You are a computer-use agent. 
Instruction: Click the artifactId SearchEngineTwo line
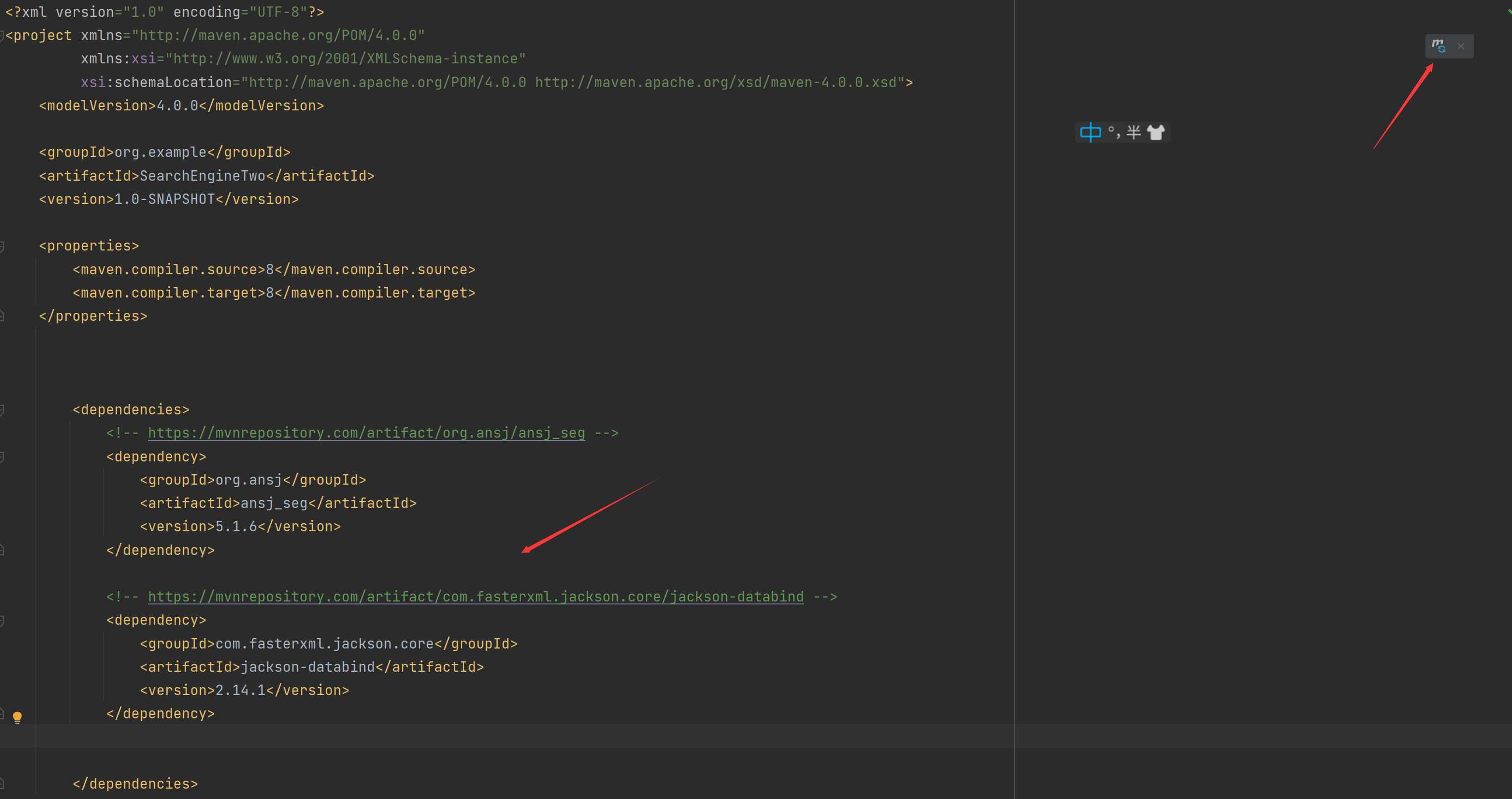pyautogui.click(x=206, y=176)
